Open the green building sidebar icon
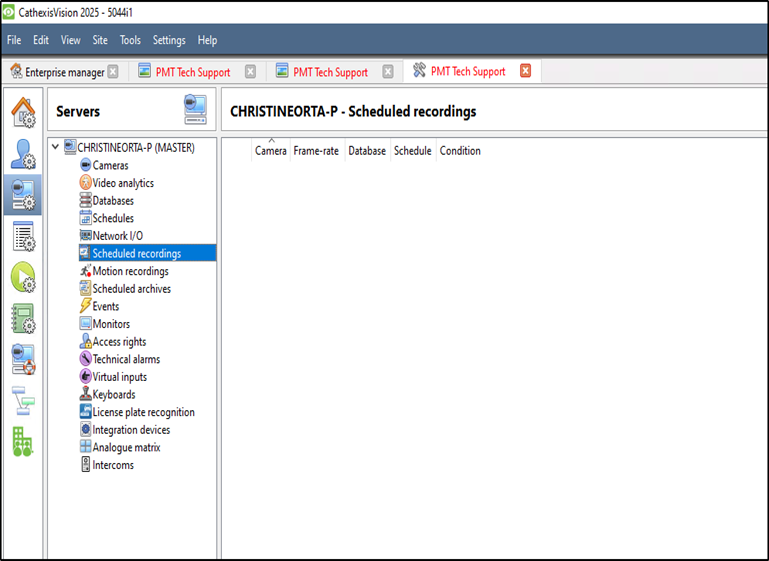This screenshot has height=561, width=769. (x=23, y=441)
